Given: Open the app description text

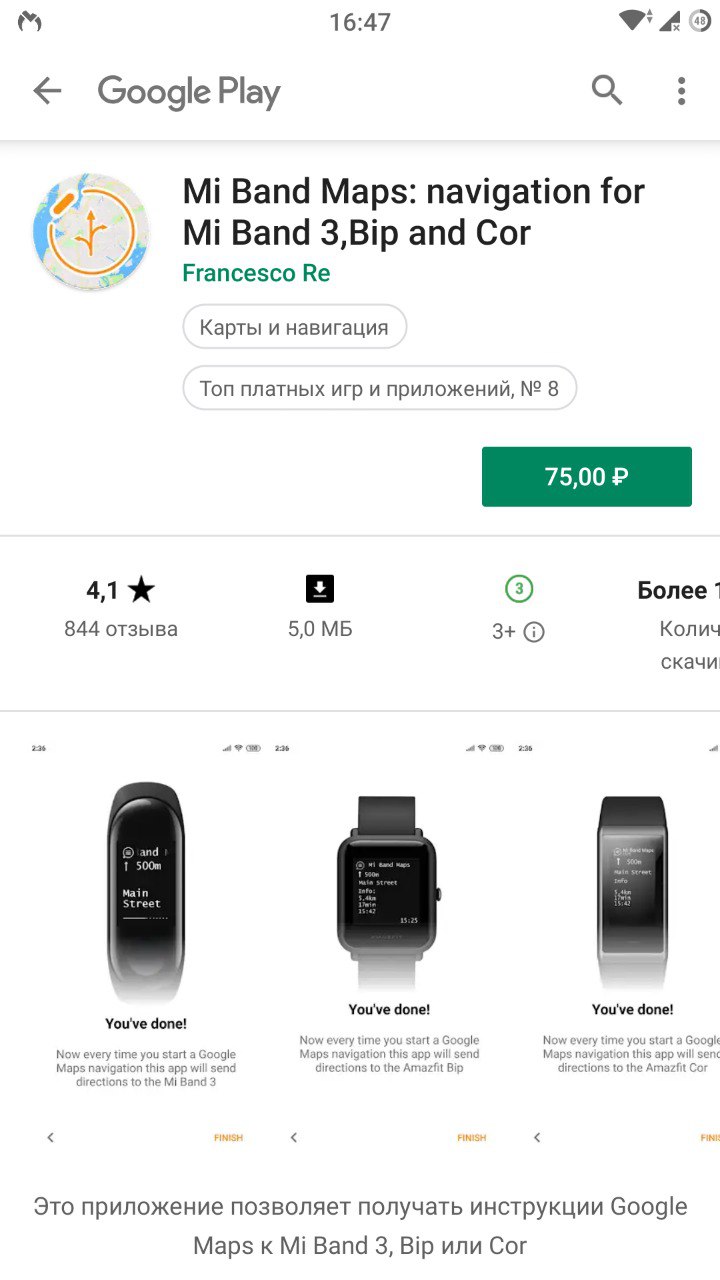Looking at the screenshot, I should pos(360,1226).
